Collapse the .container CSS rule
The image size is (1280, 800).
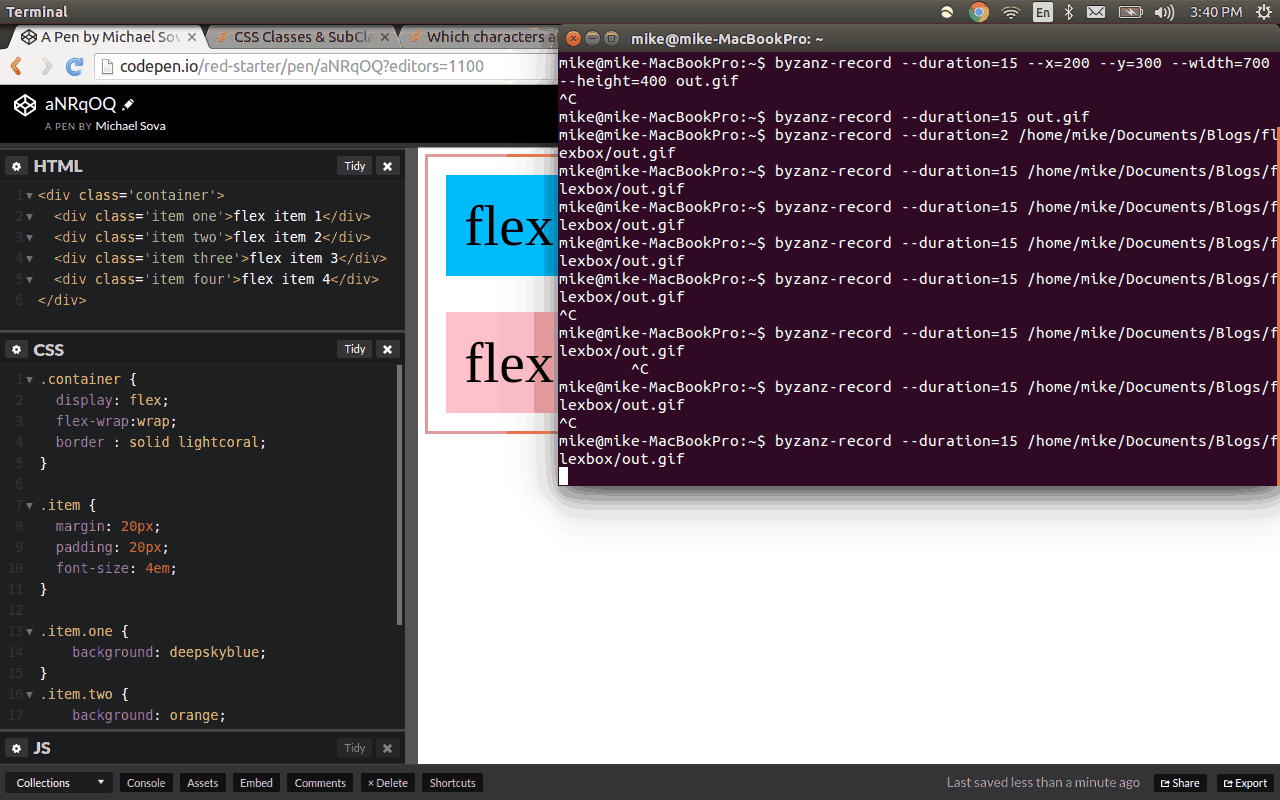point(30,379)
